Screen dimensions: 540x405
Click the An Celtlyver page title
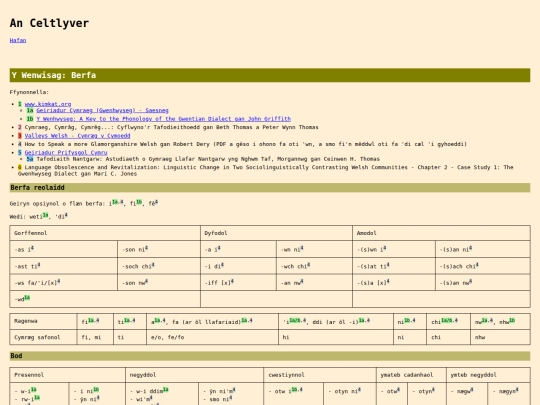[x=49, y=23]
